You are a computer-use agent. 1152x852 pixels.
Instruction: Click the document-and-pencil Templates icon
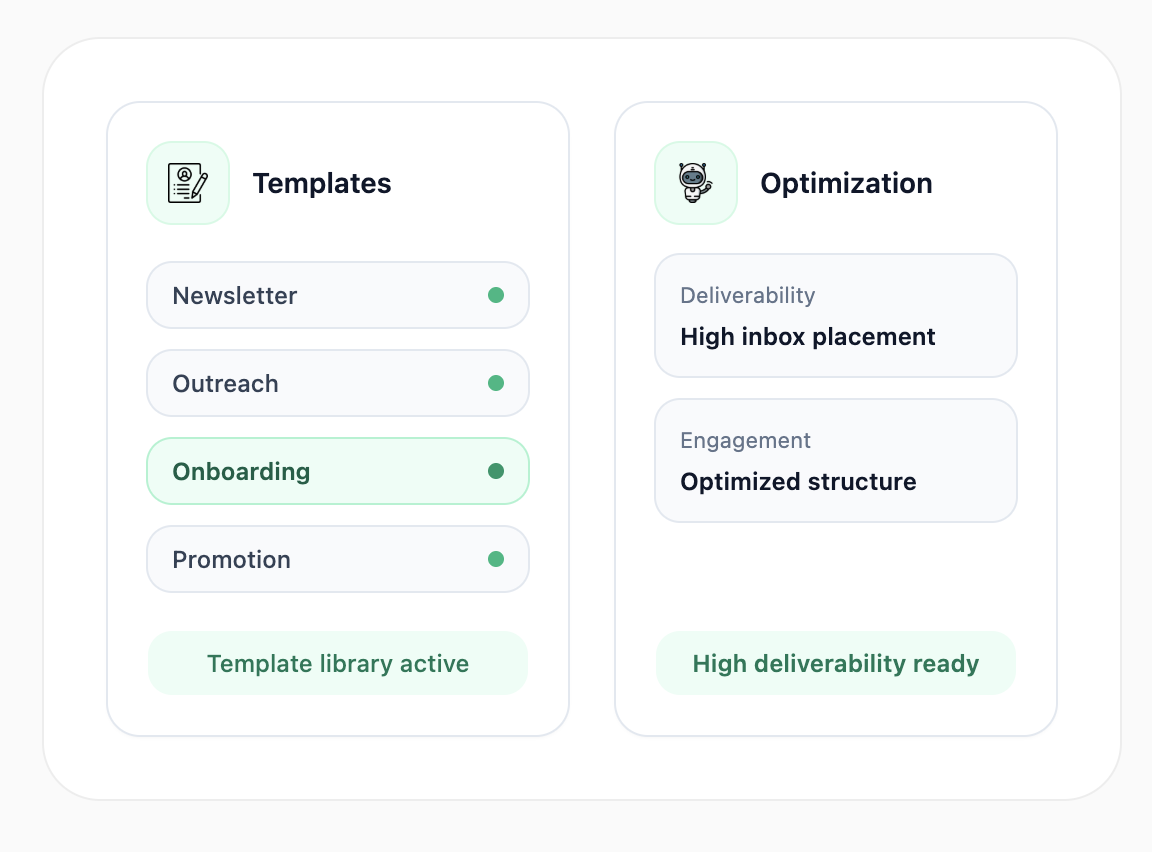click(188, 183)
